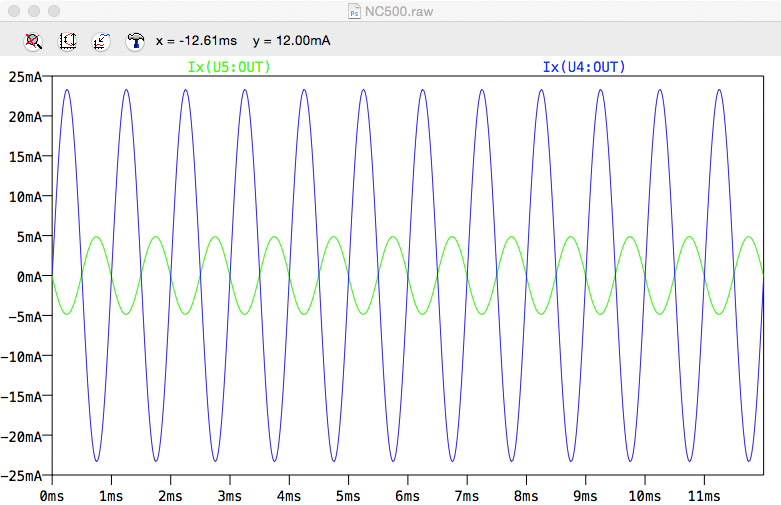781x505 pixels.
Task: Click the -20mA vertical axis label
Action: pos(21,436)
